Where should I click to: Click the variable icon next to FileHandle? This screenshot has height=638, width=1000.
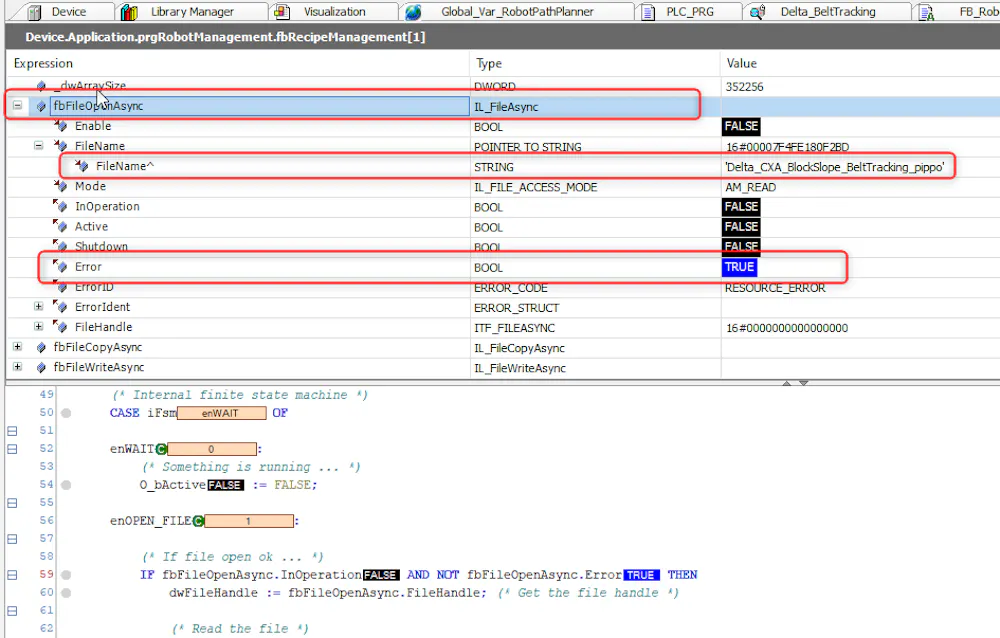tap(61, 327)
